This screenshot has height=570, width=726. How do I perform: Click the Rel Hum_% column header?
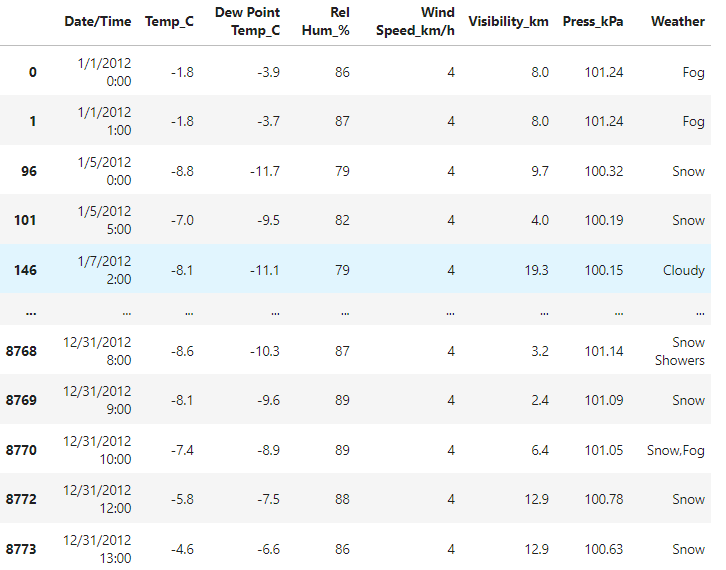(x=328, y=21)
